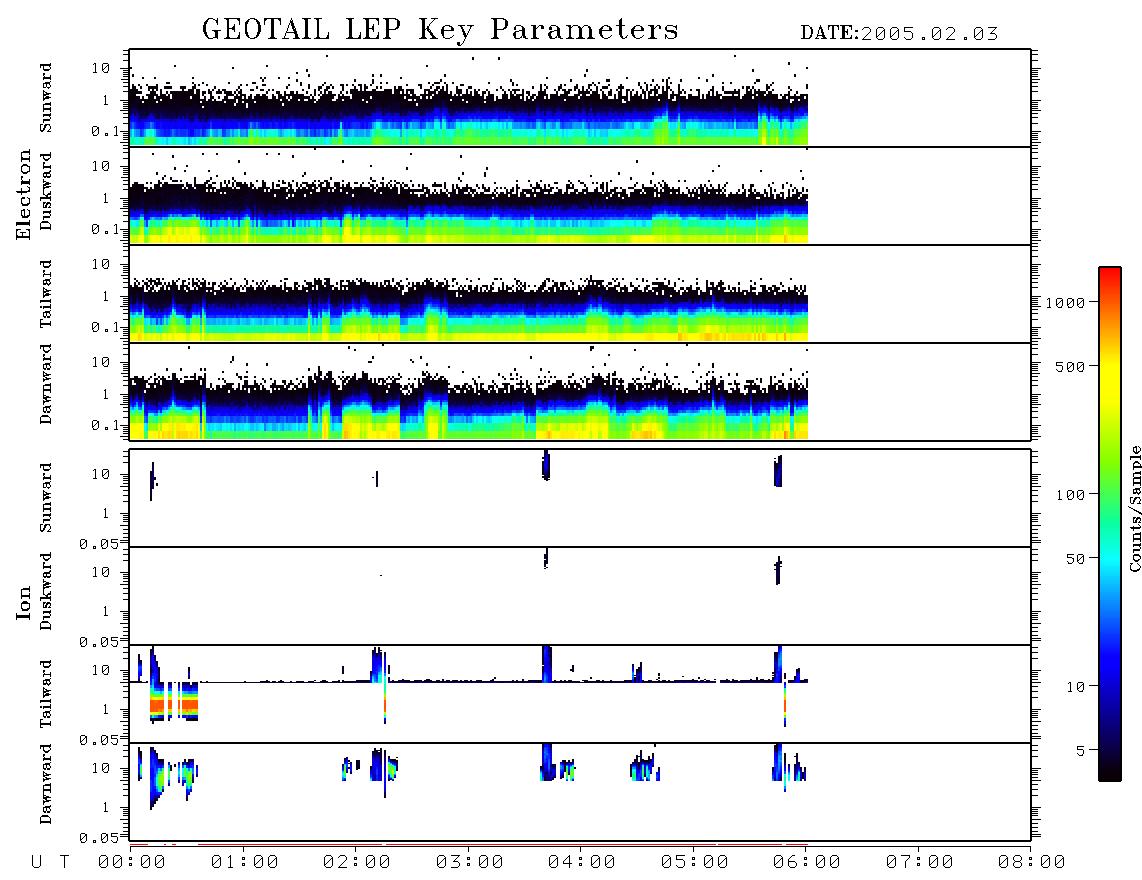Image resolution: width=1142 pixels, height=880 pixels.
Task: Click the '1' tick of Ion Tailward panel
Action: click(x=106, y=710)
